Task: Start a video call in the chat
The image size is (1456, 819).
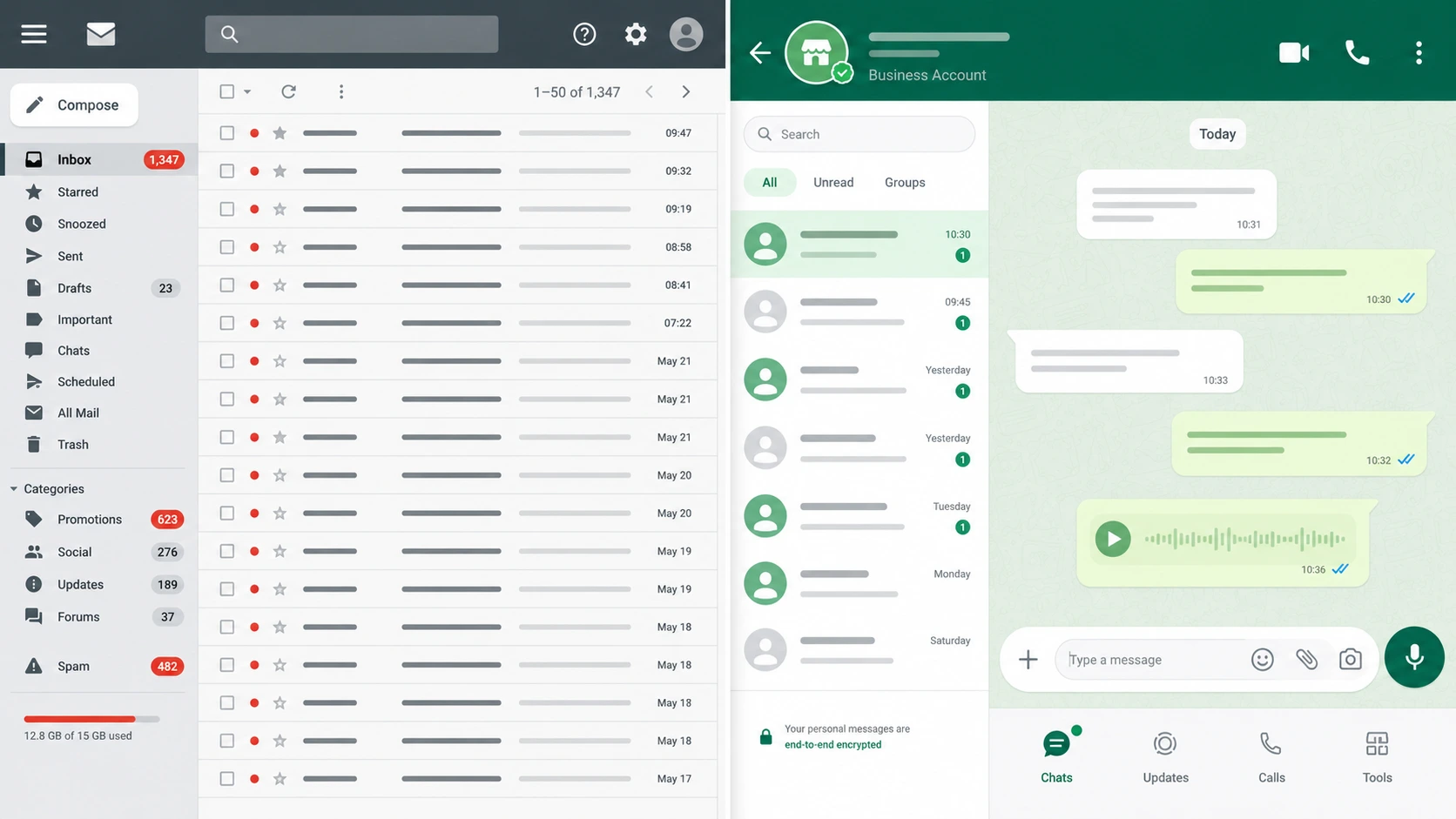Action: pyautogui.click(x=1294, y=53)
